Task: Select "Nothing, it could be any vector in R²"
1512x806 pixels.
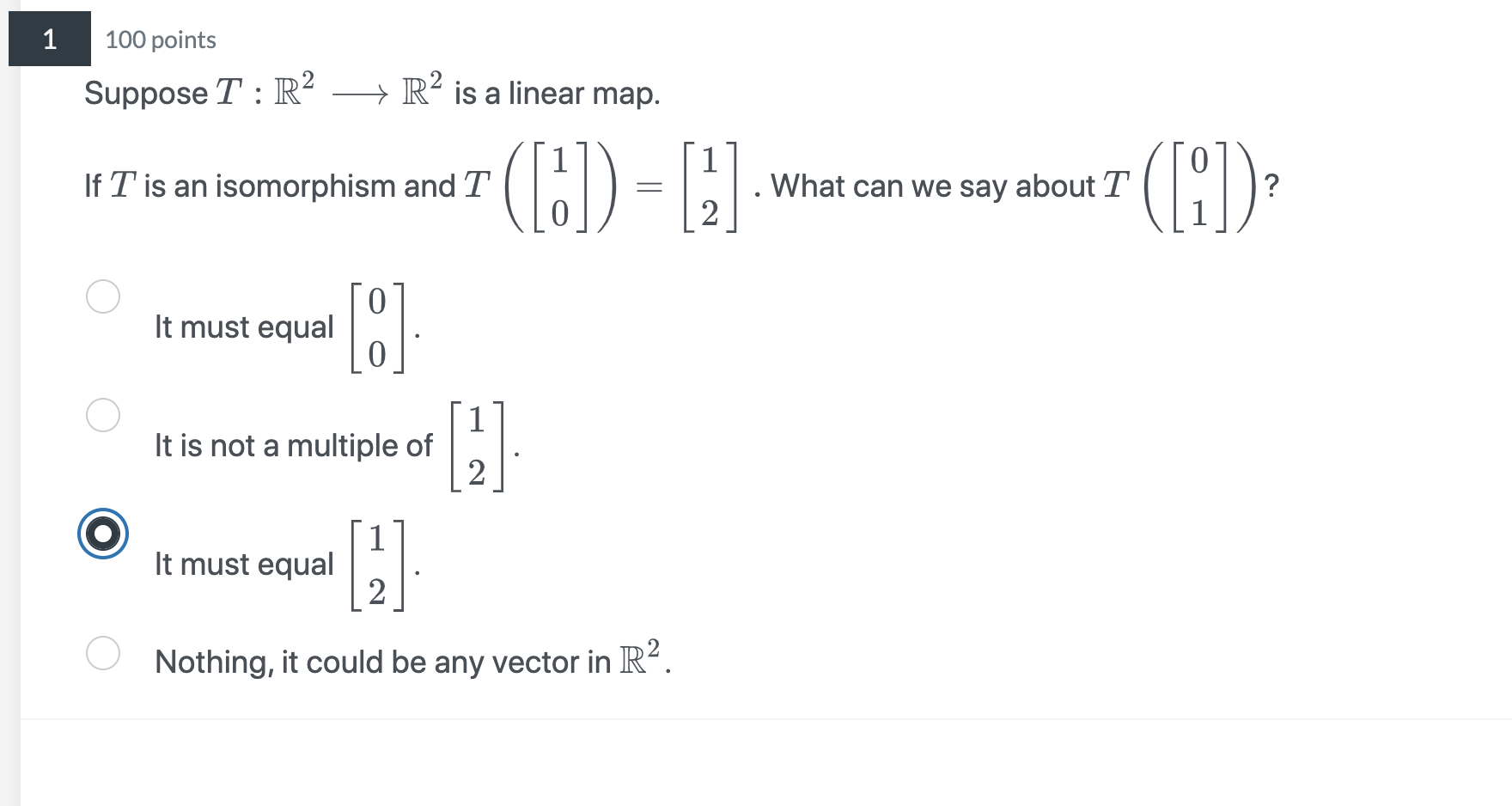Action: click(103, 653)
